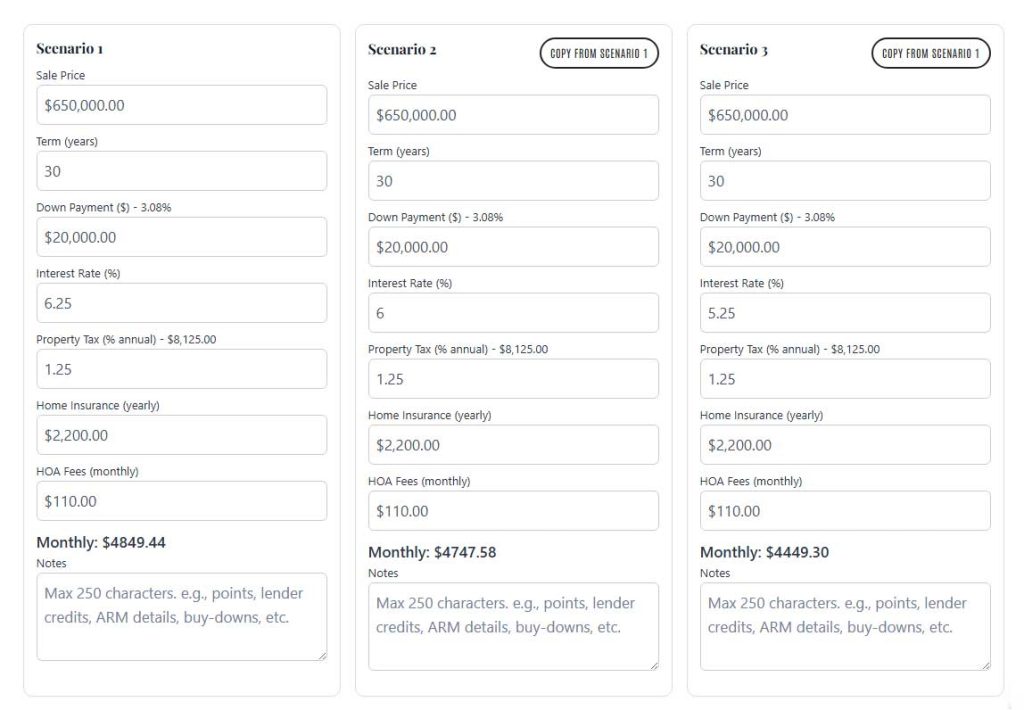Edit Scenario 2 Interest Rate of 6

coord(513,313)
